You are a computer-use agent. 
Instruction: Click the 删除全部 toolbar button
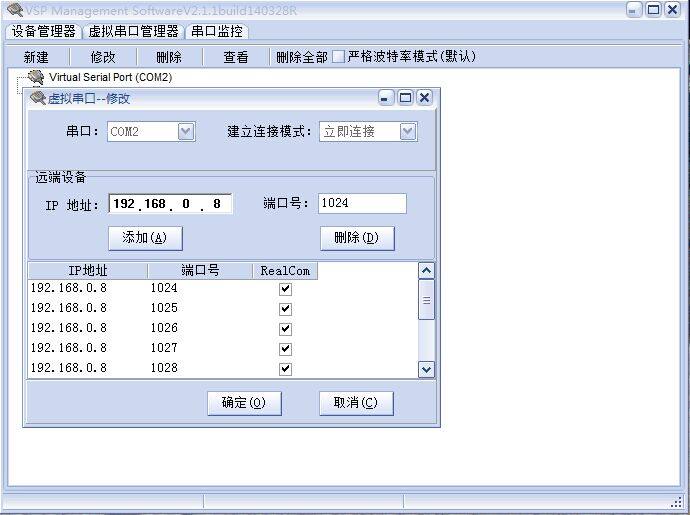302,57
